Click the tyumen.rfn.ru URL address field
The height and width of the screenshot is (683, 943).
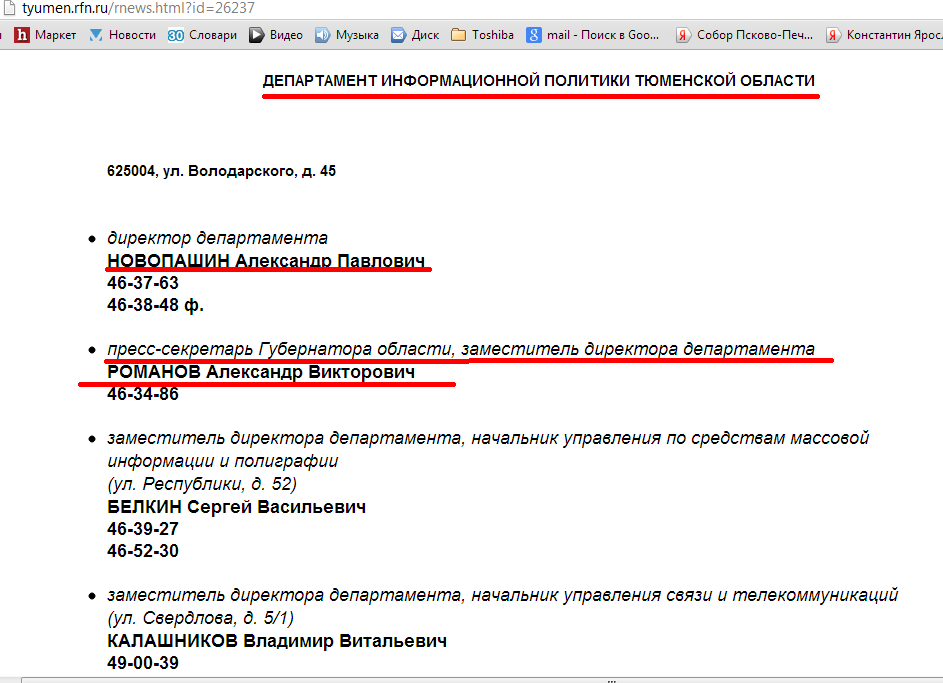click(x=138, y=8)
